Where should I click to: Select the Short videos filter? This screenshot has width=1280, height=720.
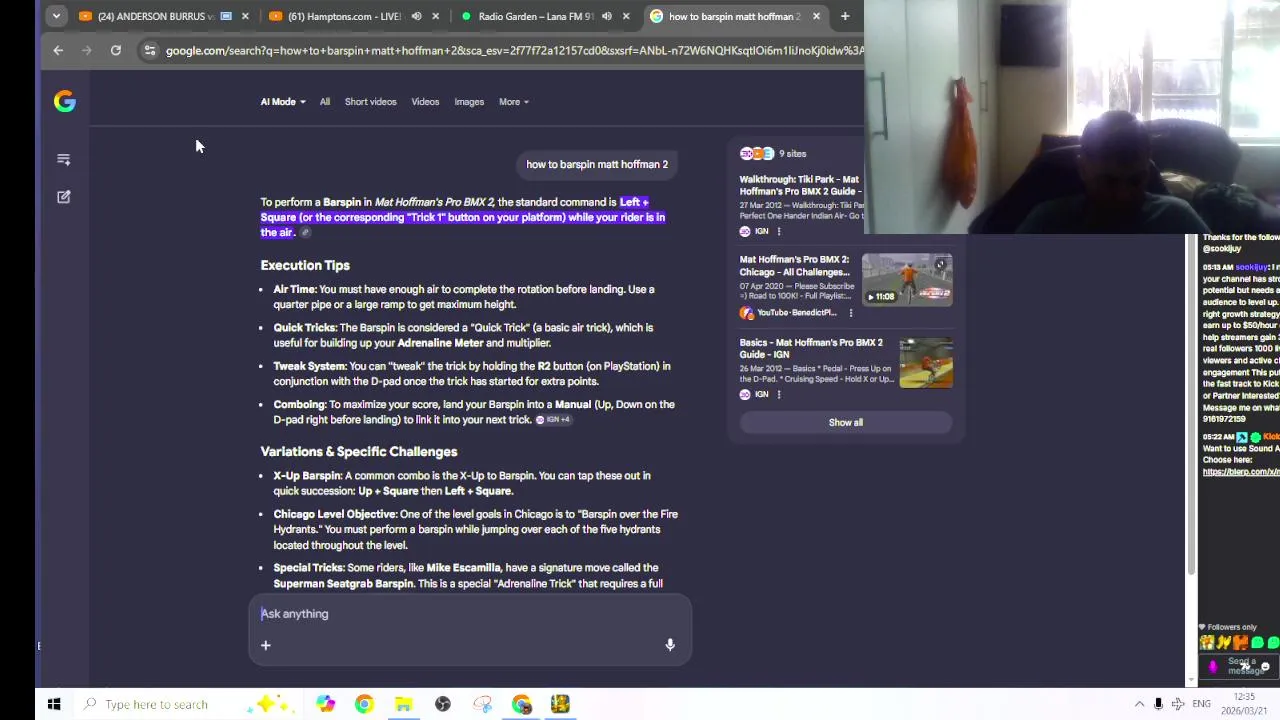(370, 101)
